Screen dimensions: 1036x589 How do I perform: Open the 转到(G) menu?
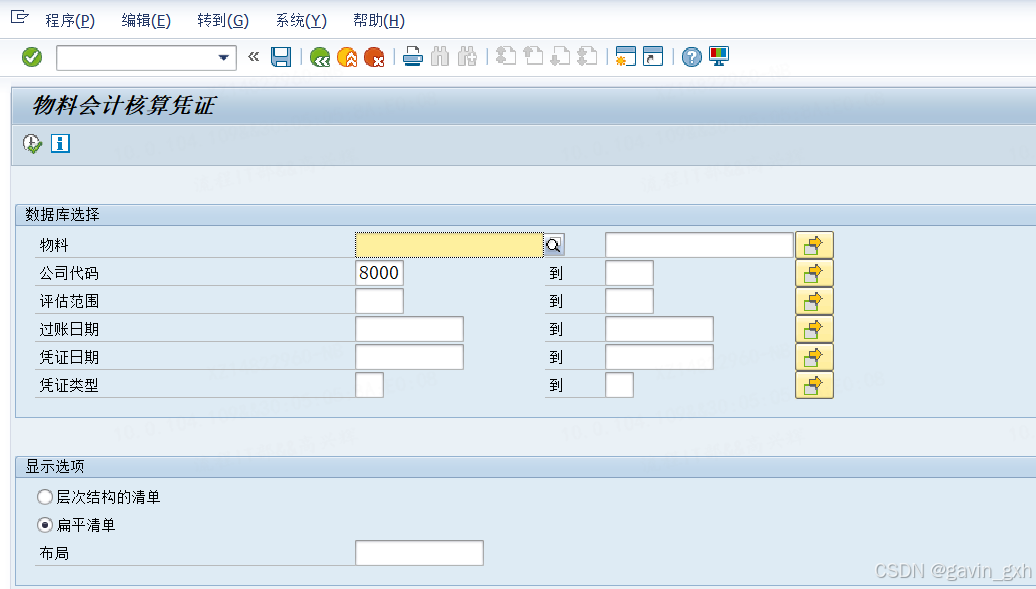point(223,20)
